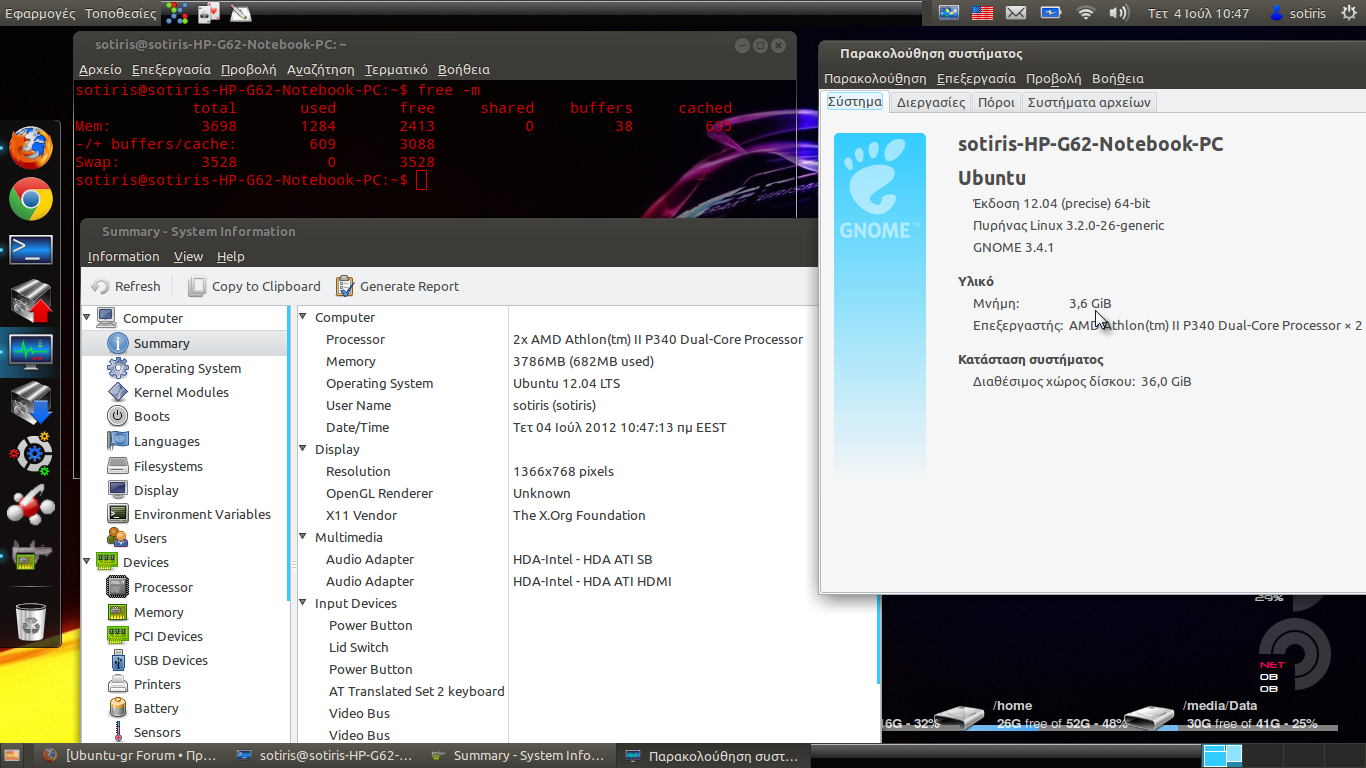Open Παρακολούθηση menu in system monitor
The height and width of the screenshot is (768, 1366).
875,78
